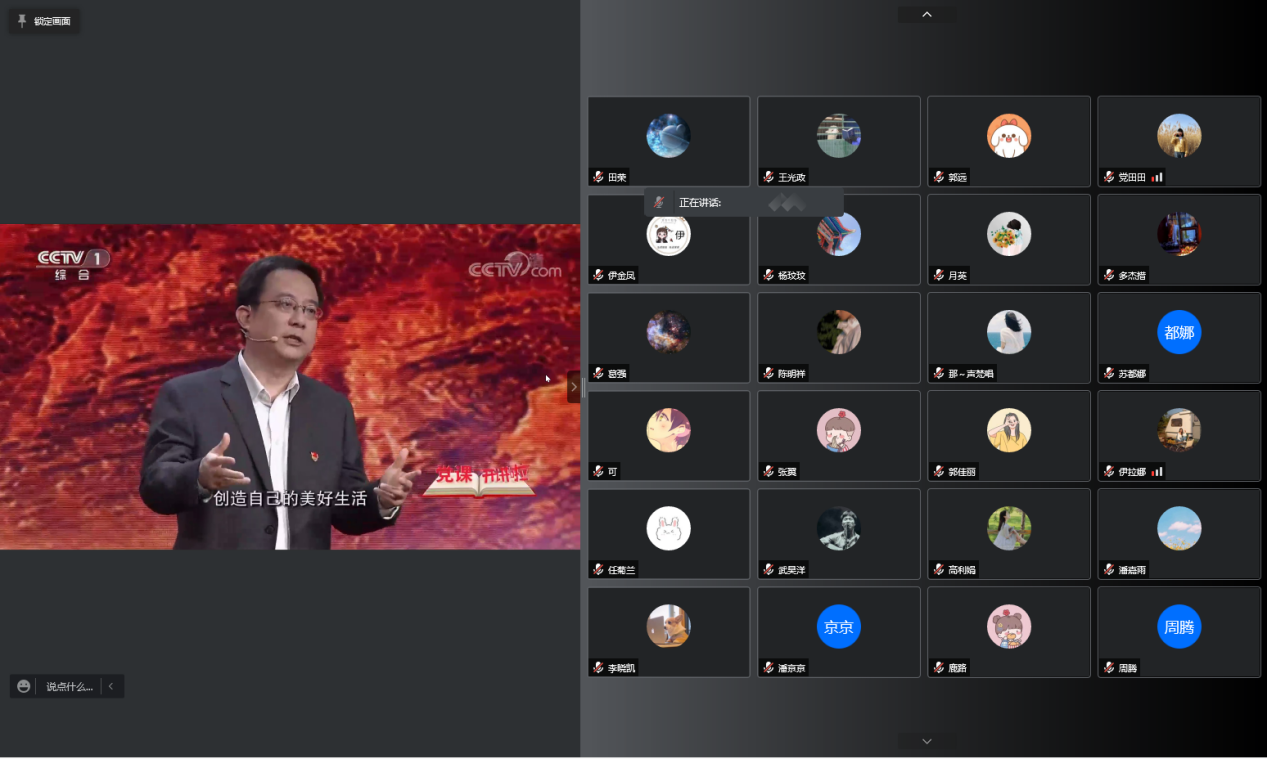Viewport: 1267px width, 759px height.
Task: Click 伊拉娜's network signal bars icon
Action: 1156,471
